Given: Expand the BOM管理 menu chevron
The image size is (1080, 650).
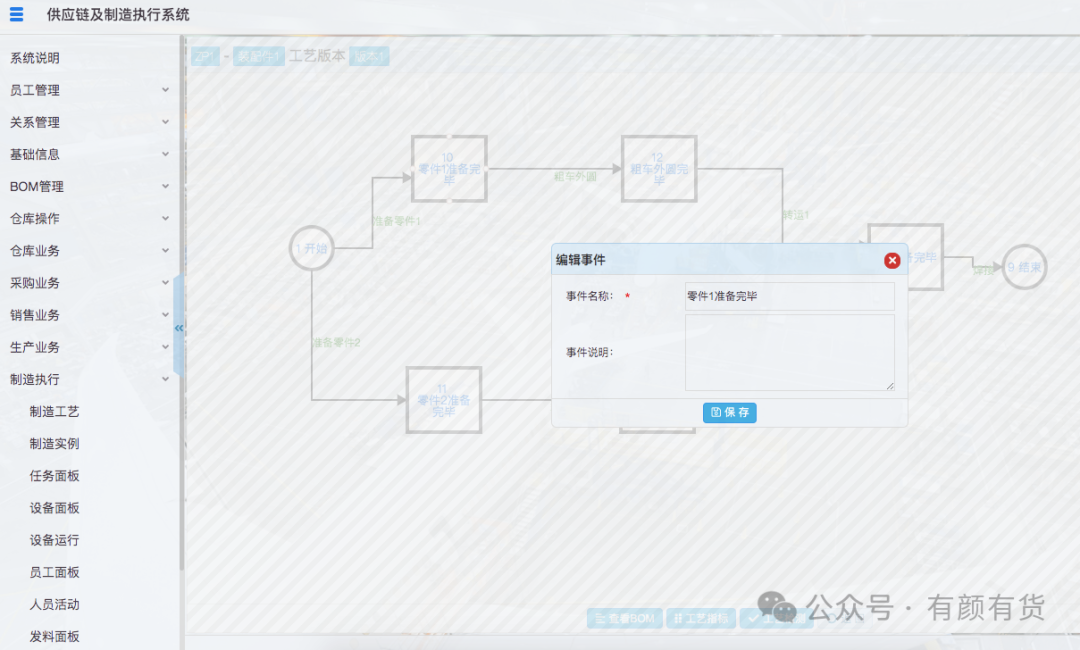Looking at the screenshot, I should pyautogui.click(x=165, y=186).
